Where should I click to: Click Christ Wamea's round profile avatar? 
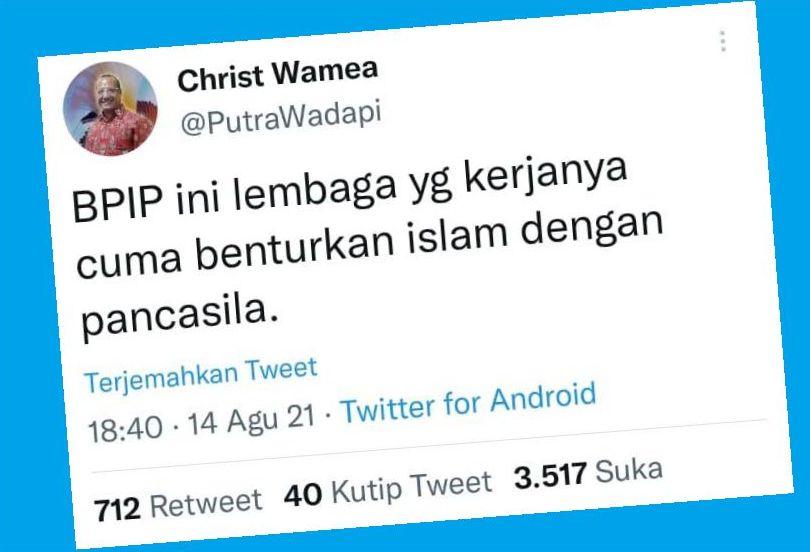click(110, 109)
